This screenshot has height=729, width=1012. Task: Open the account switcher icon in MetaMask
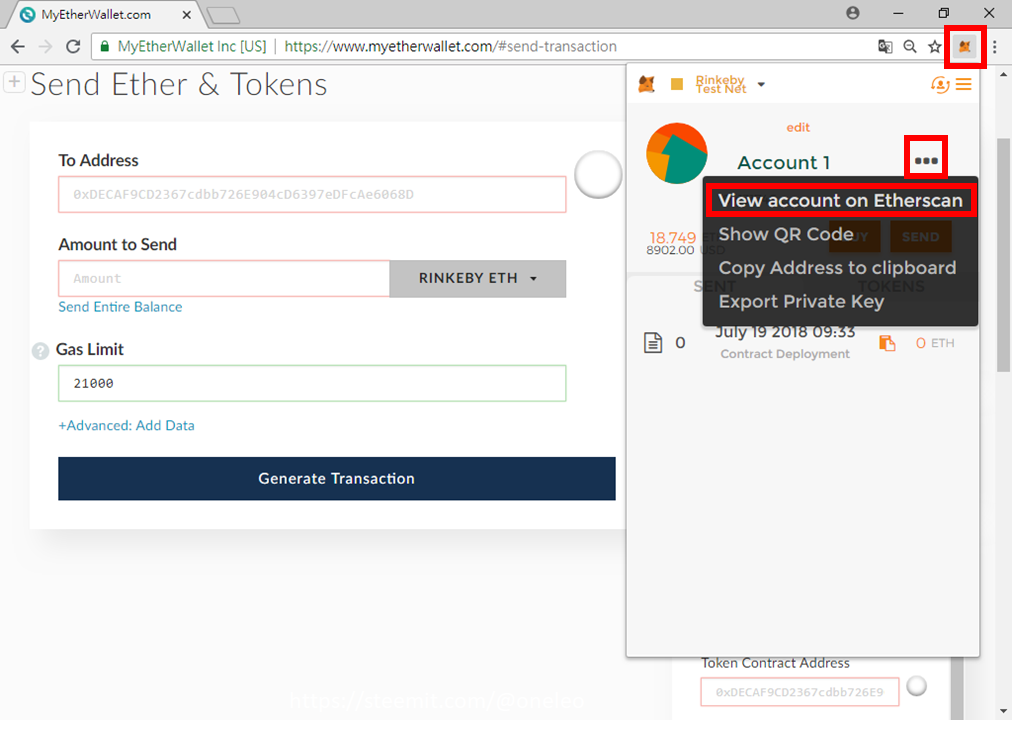pyautogui.click(x=940, y=85)
